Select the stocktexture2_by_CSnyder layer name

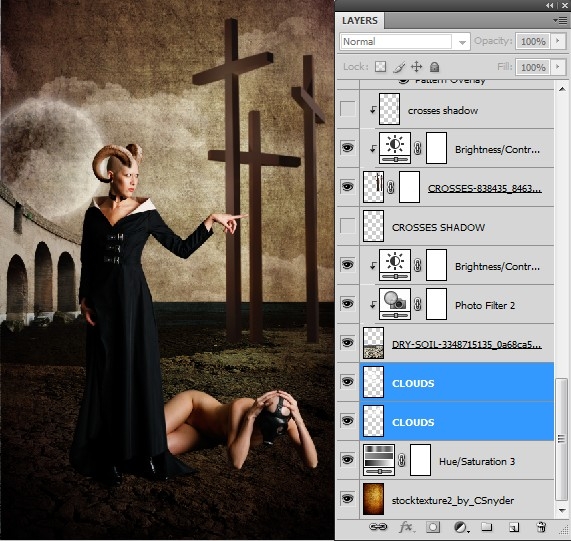(x=453, y=501)
